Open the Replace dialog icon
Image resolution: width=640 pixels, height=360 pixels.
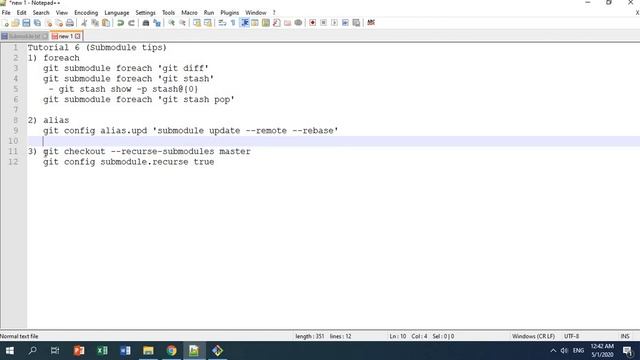tap(157, 23)
